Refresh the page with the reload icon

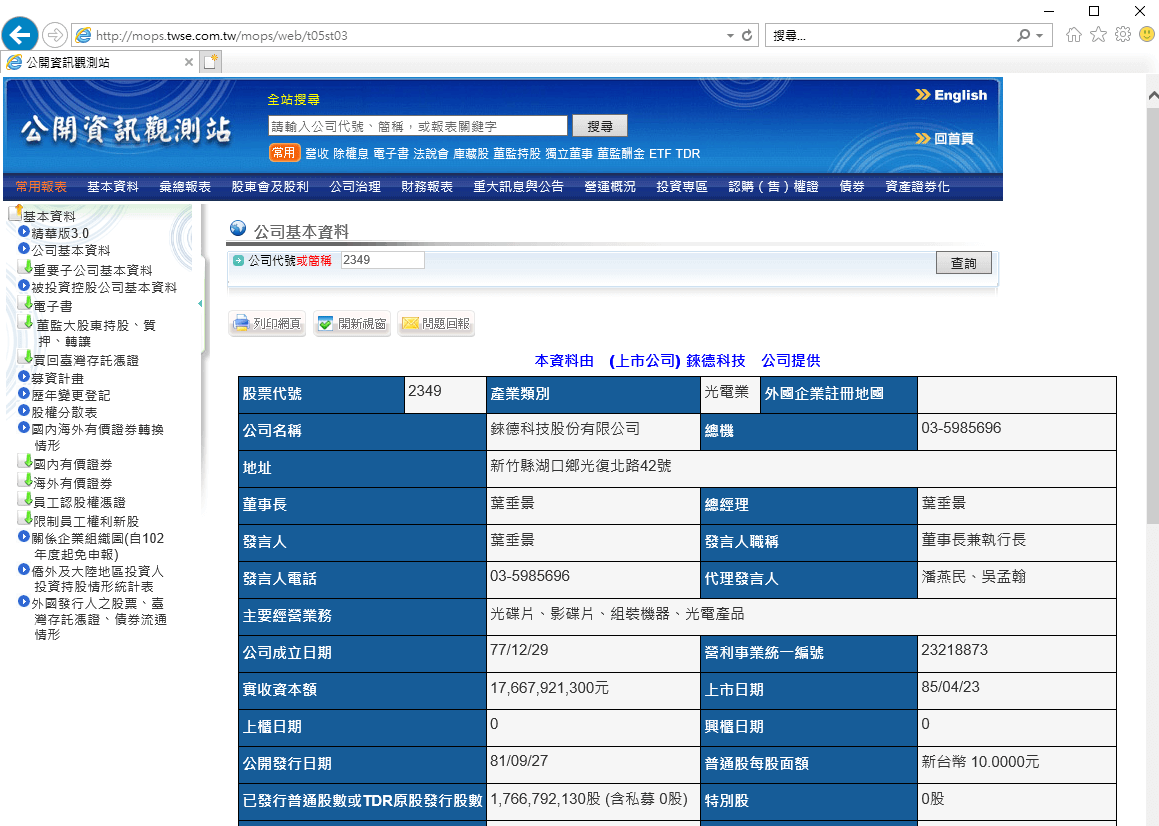coord(747,35)
